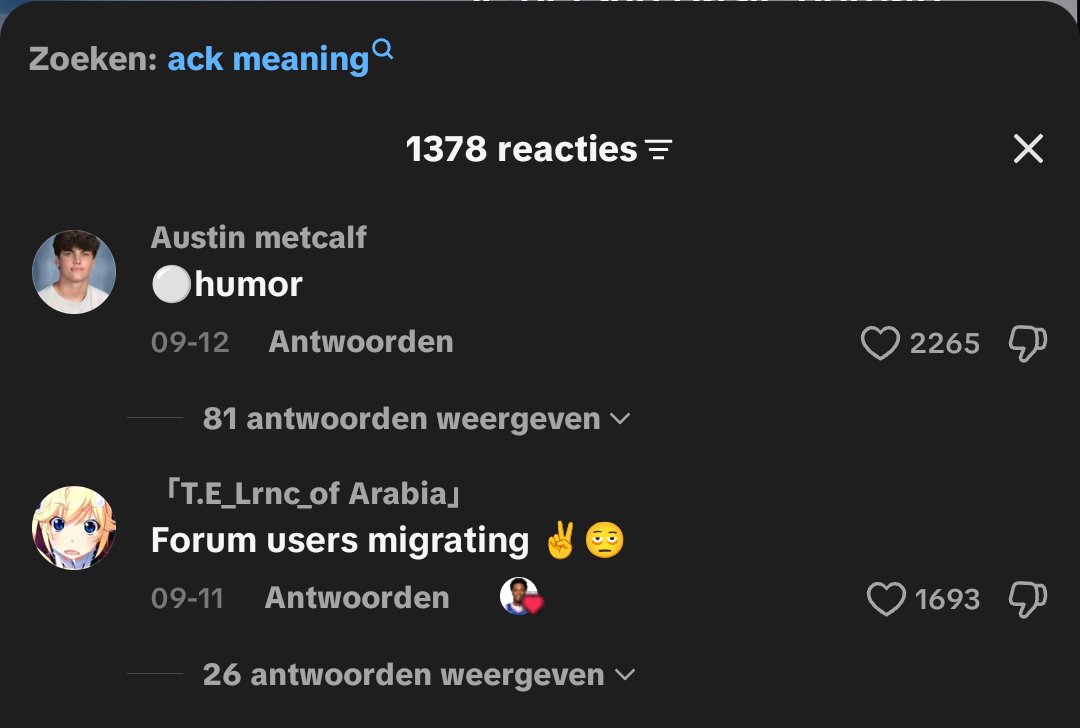Open the ack meaning search link

pos(269,59)
